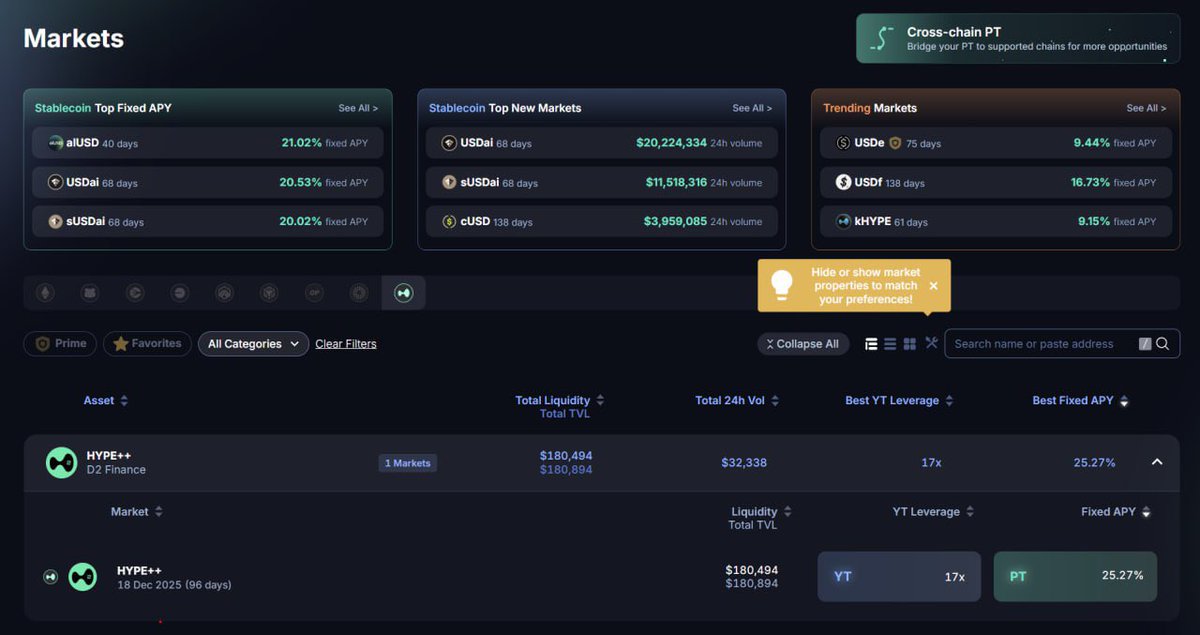
Task: Select the PT 25.27% button for HYPE++
Action: (x=1075, y=576)
